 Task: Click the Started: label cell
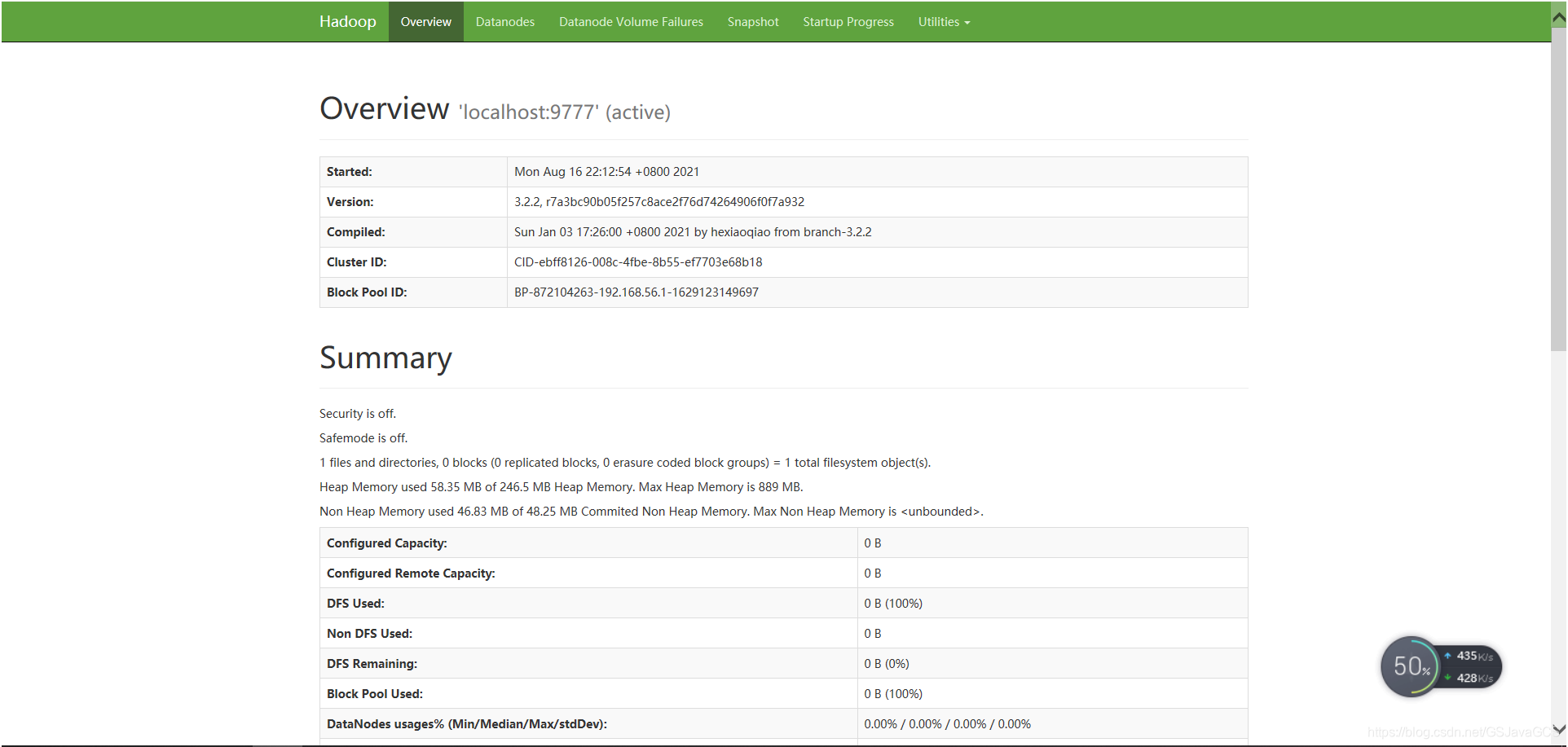(x=413, y=172)
